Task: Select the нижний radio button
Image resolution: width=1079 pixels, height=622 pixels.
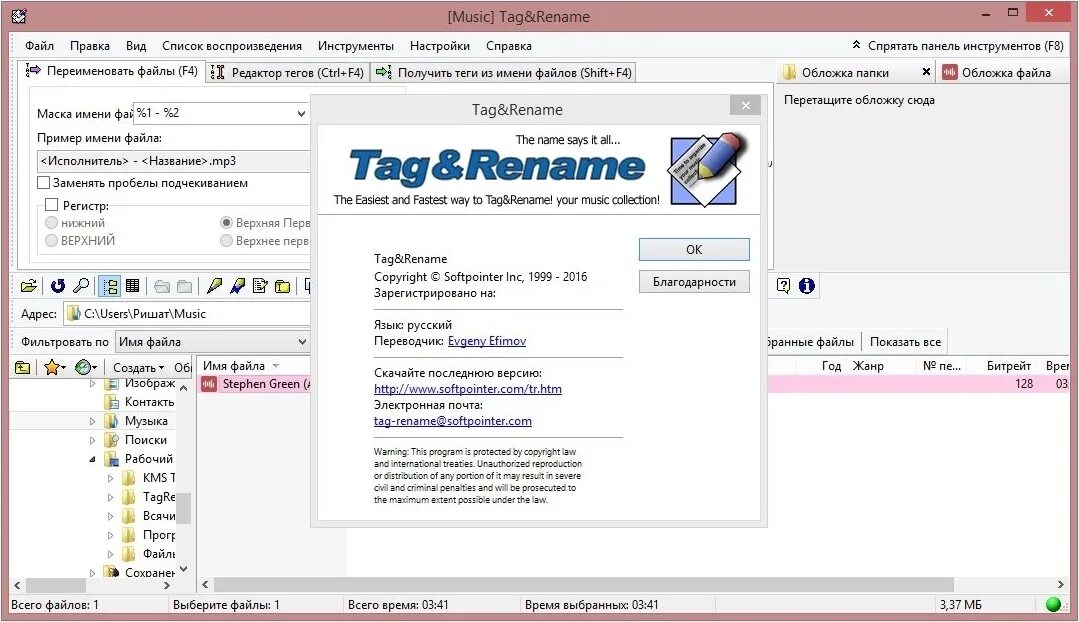Action: 51,223
